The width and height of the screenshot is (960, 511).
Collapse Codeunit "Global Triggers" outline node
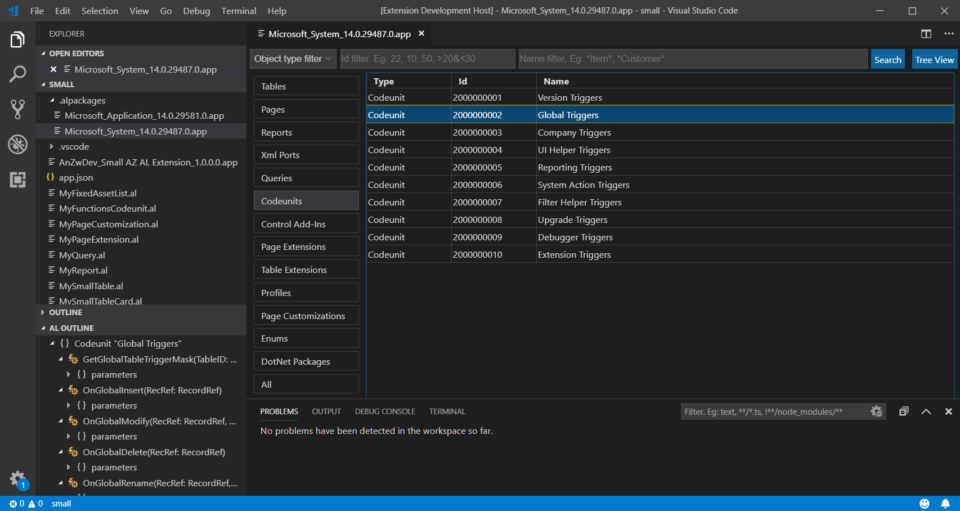52,344
